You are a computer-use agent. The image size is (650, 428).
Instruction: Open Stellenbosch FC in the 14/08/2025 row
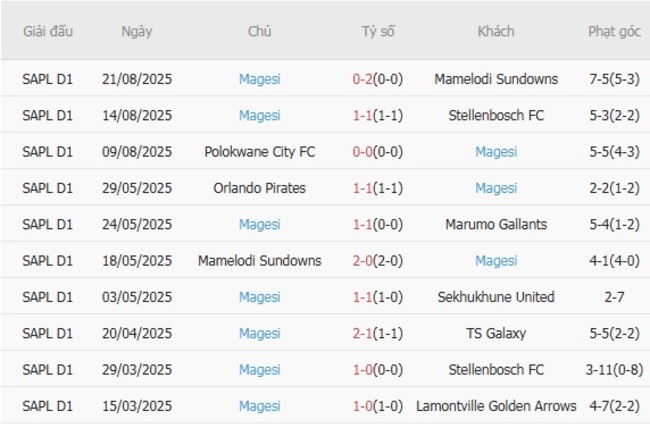pyautogui.click(x=496, y=115)
